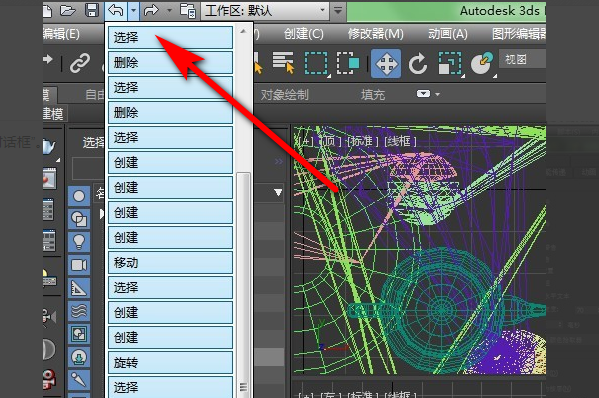Open the 视图 reference coordinate dropdown

522,60
